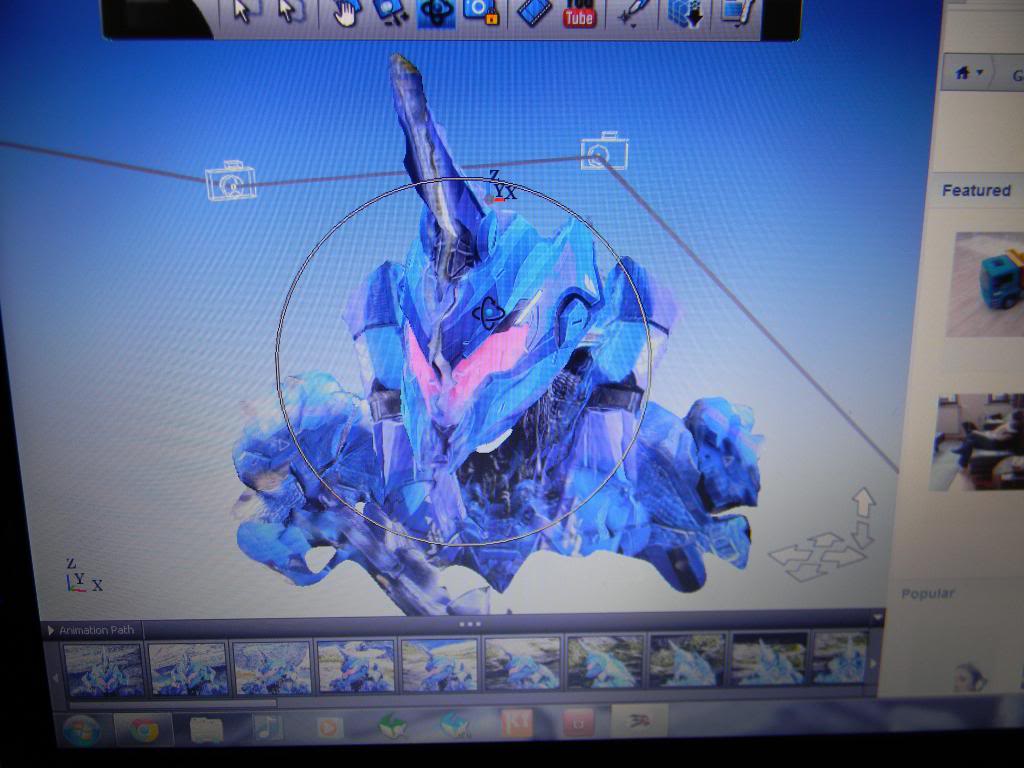
Task: Open the film strip animation tool
Action: 534,13
